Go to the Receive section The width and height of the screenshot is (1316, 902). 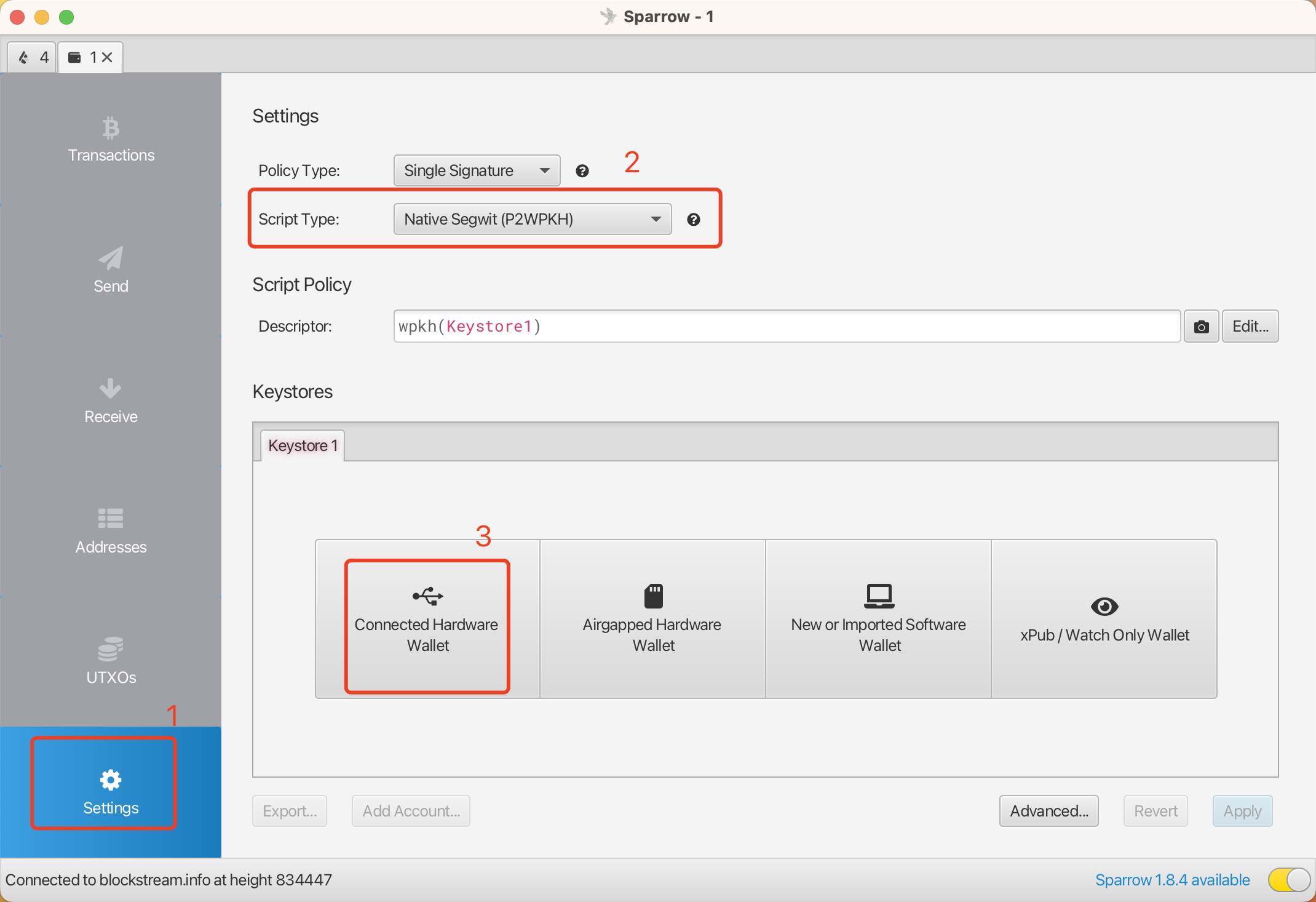coord(111,401)
